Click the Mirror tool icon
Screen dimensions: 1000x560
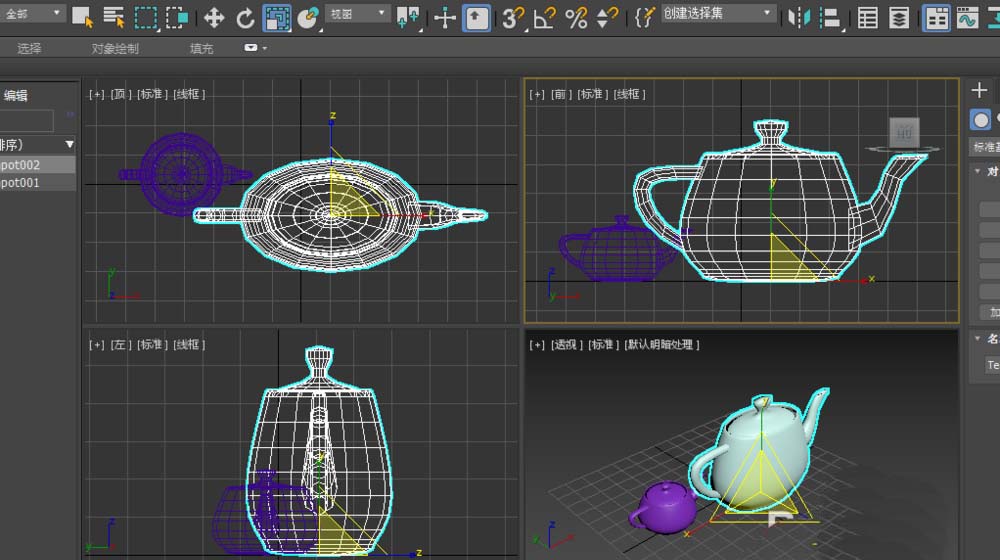click(x=798, y=17)
